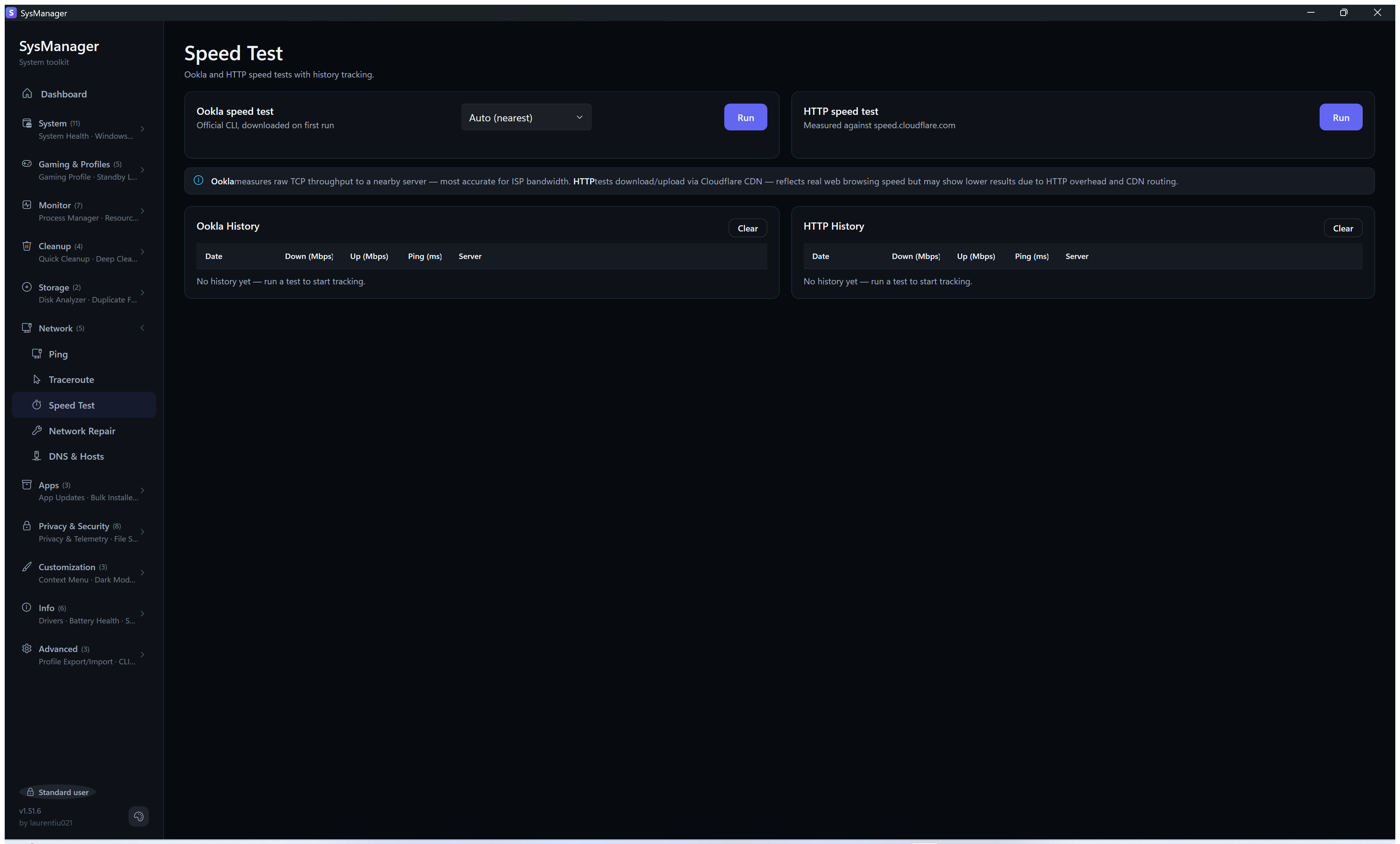
Task: Select the Speed Test page
Action: coord(84,405)
